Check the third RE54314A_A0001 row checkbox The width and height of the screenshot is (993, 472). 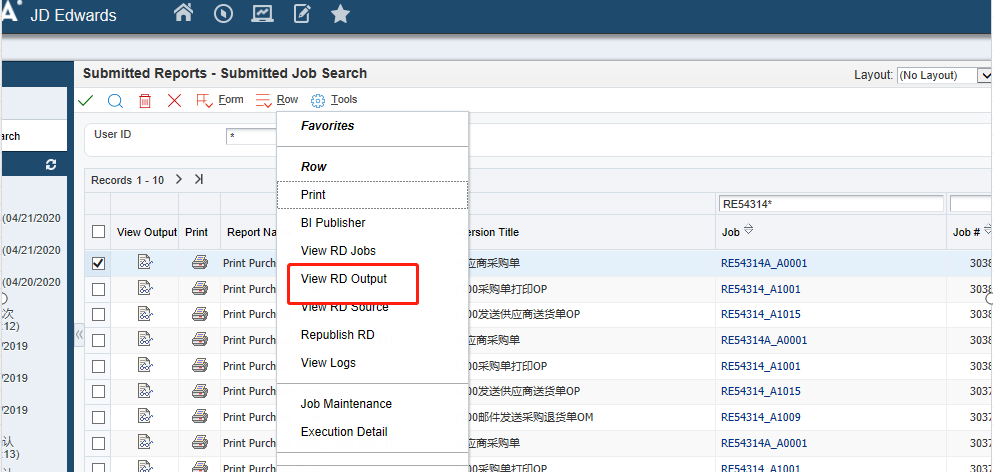tap(98, 443)
